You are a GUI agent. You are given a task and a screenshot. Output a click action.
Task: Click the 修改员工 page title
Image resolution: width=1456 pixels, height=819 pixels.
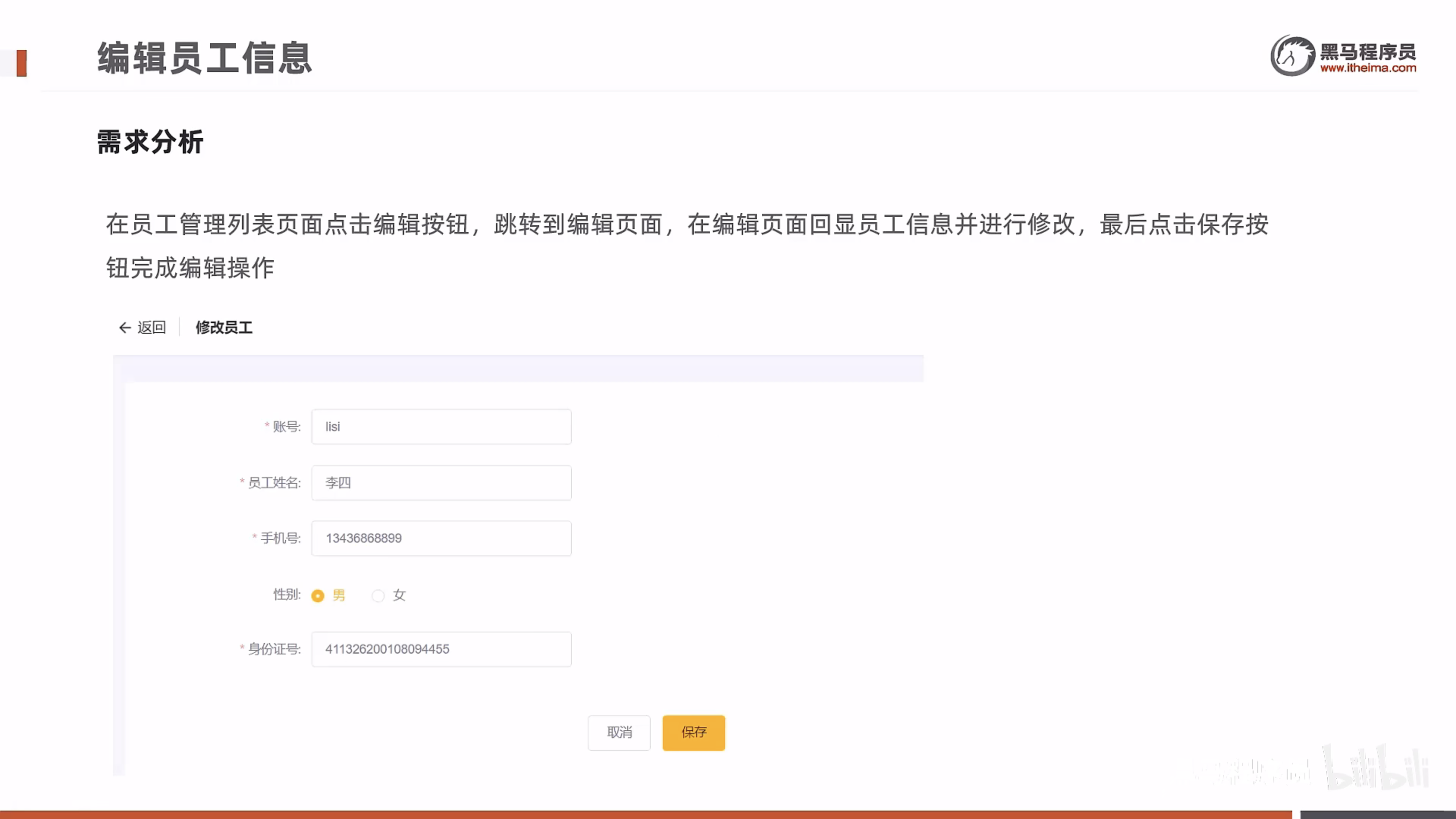click(224, 327)
